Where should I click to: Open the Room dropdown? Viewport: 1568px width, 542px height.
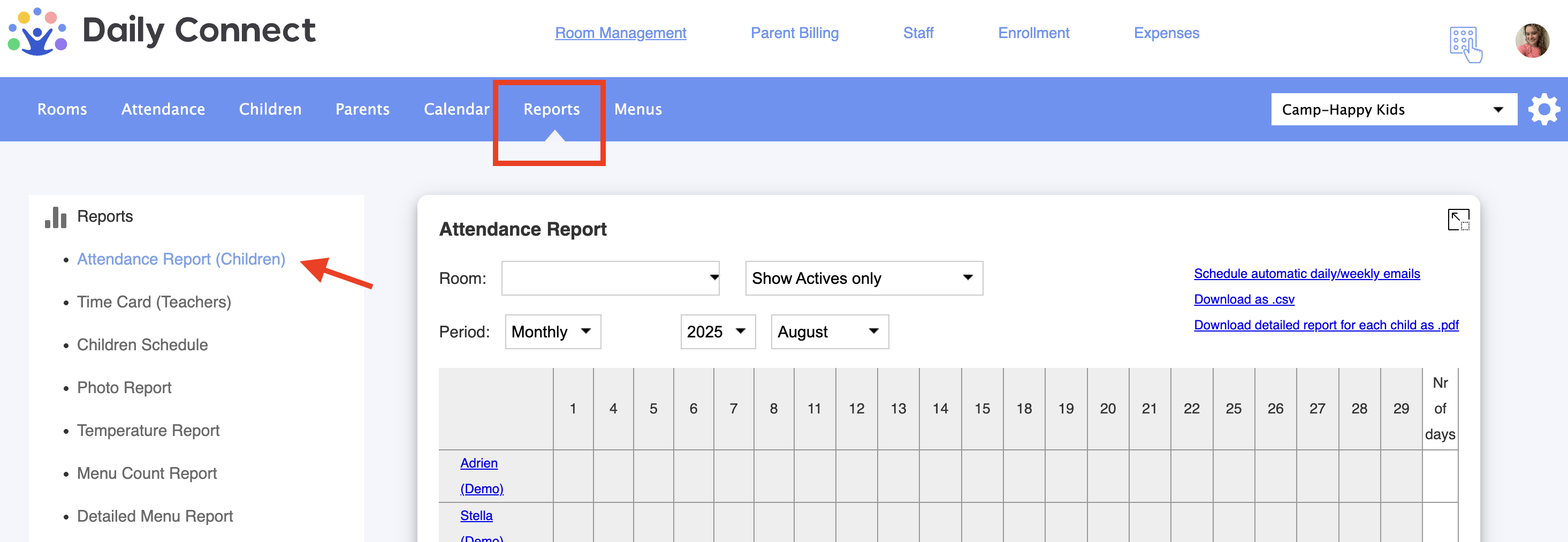click(611, 278)
